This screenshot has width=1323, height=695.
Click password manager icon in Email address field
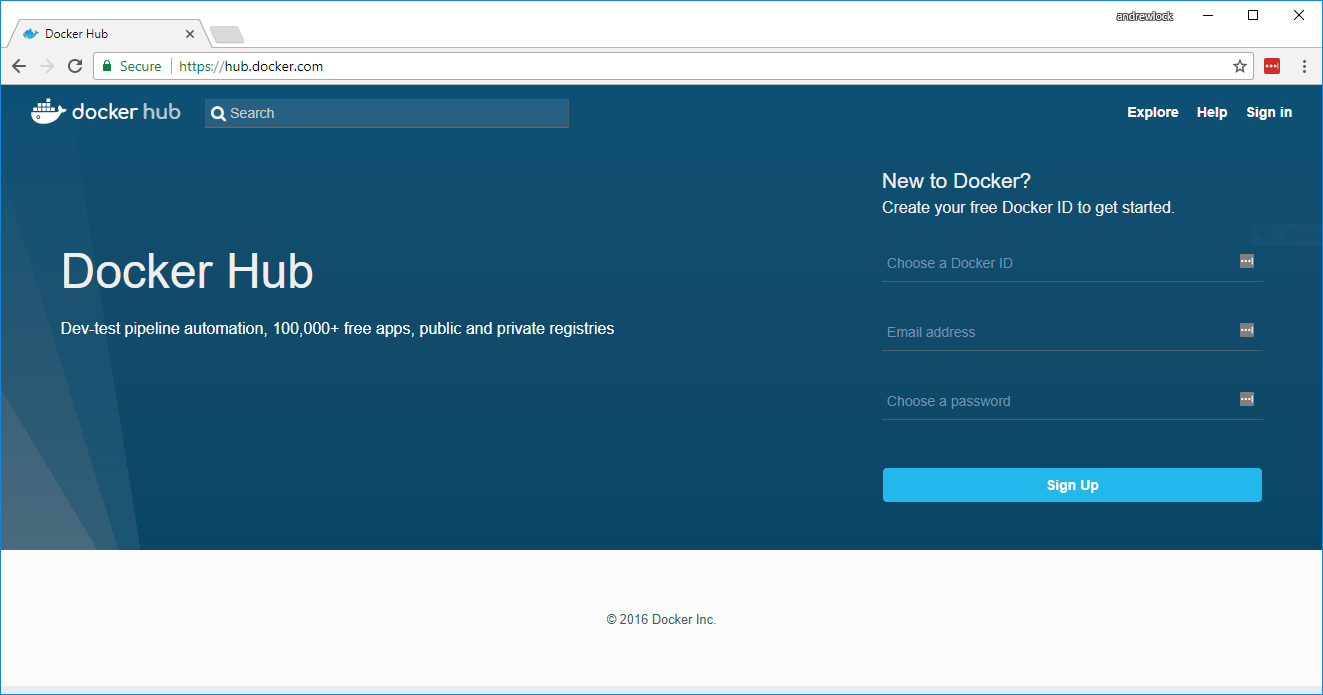(x=1247, y=330)
